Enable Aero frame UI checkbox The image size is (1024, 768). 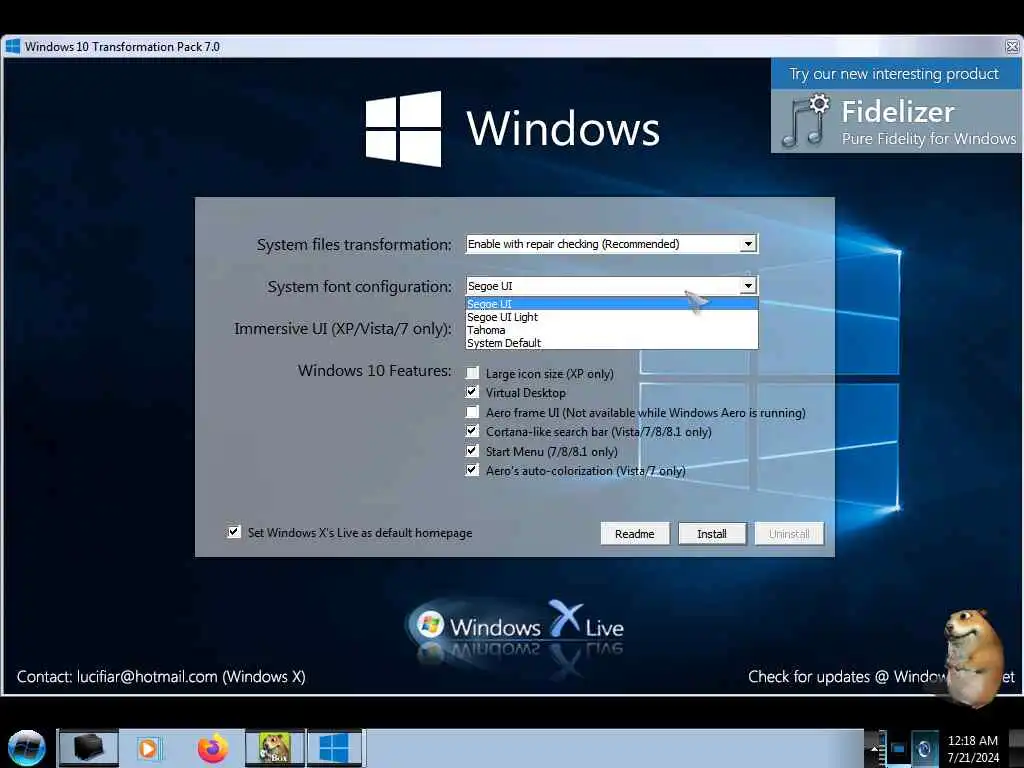[x=472, y=412]
